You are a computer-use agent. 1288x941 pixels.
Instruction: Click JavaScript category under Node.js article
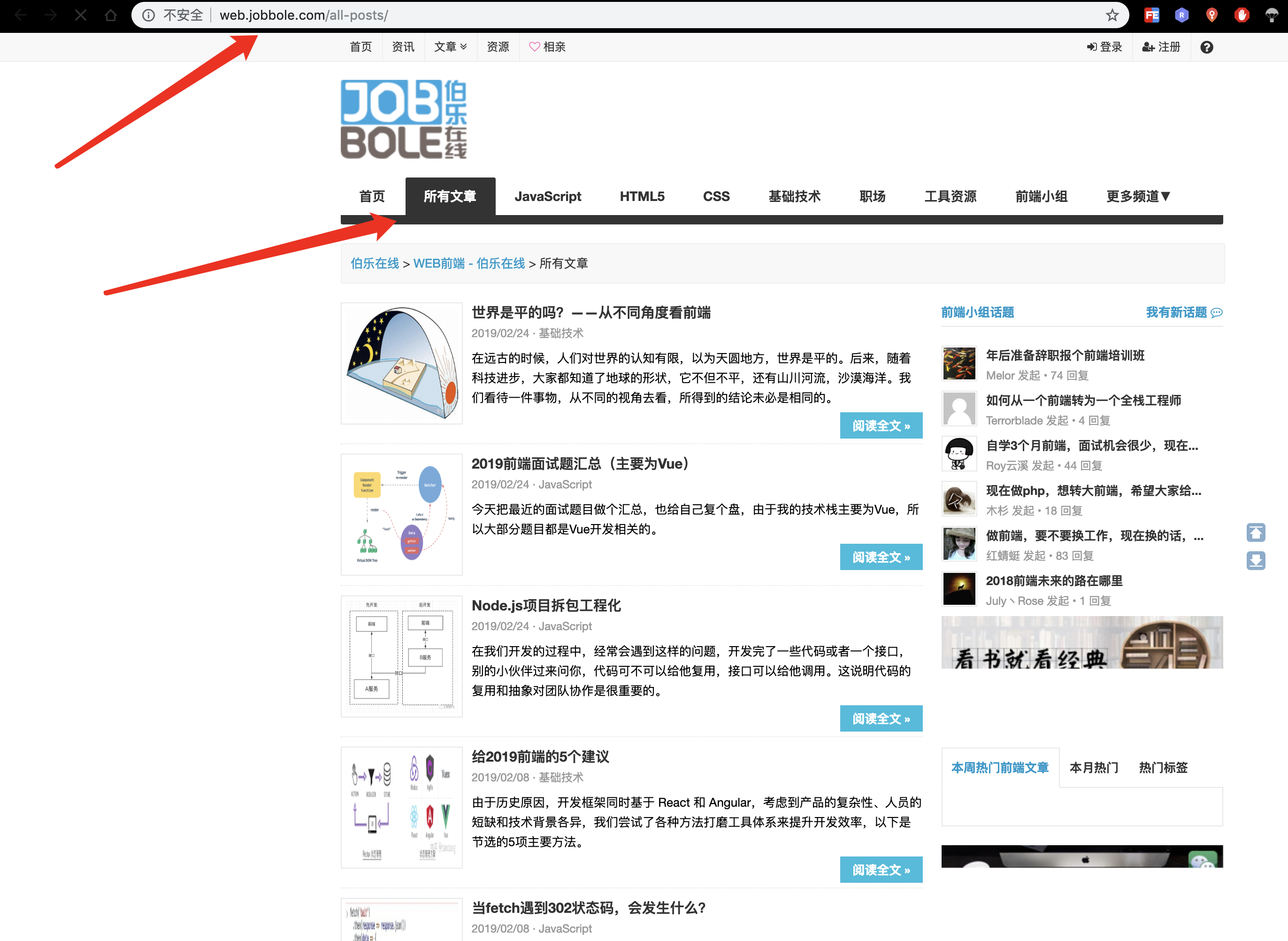(x=565, y=626)
